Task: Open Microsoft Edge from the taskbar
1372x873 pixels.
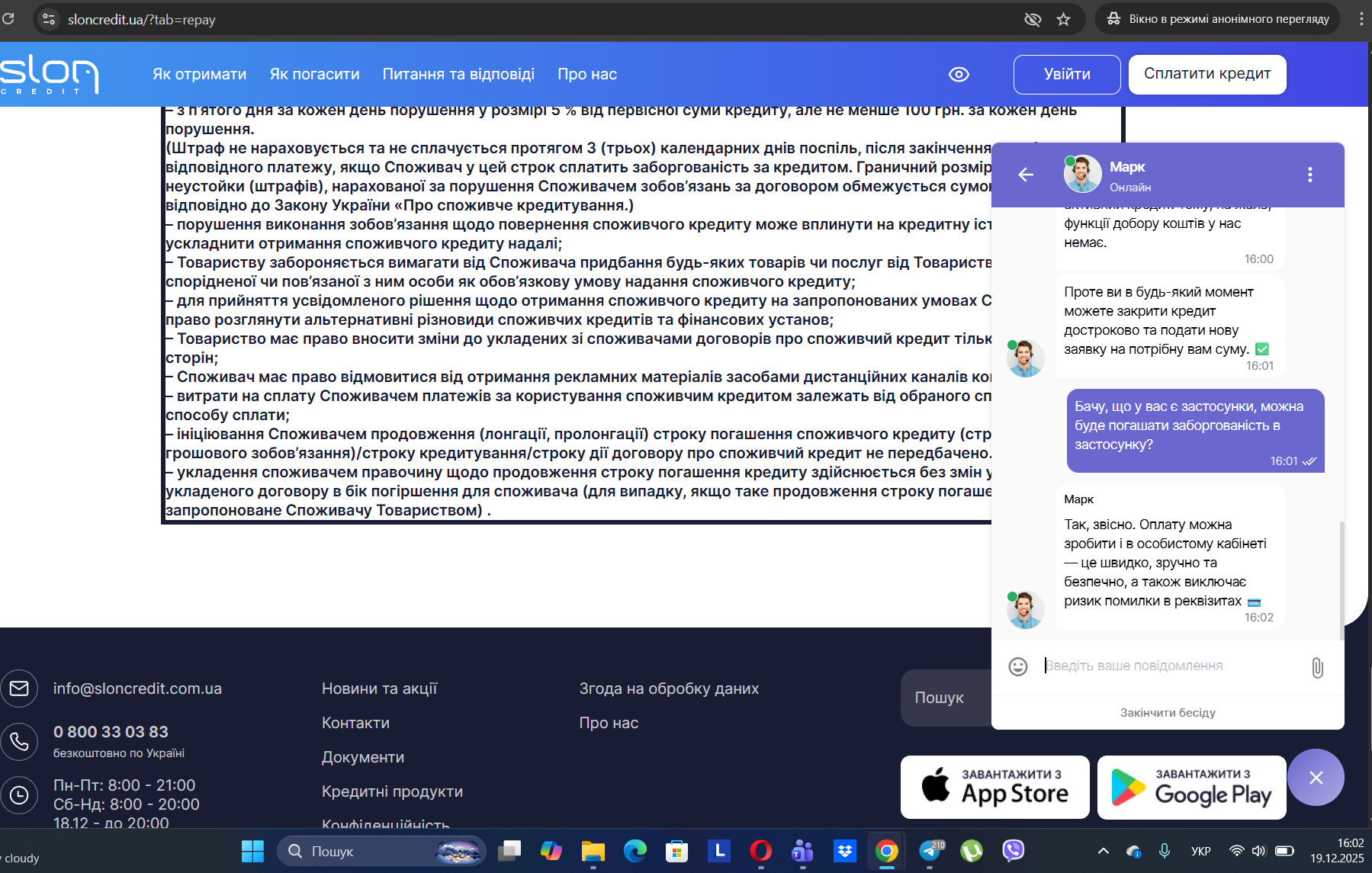Action: click(635, 851)
